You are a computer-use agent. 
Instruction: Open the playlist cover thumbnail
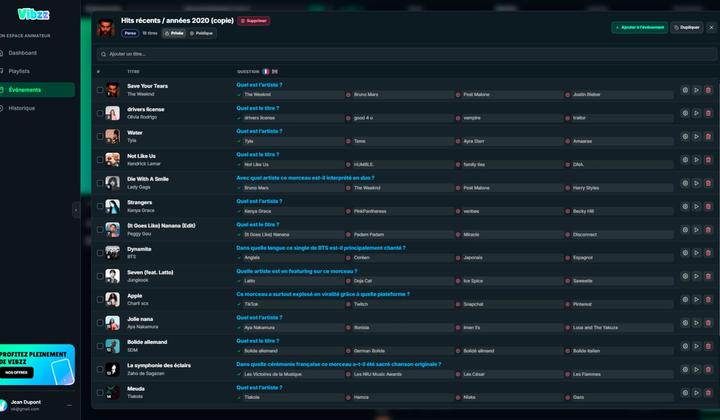point(106,28)
